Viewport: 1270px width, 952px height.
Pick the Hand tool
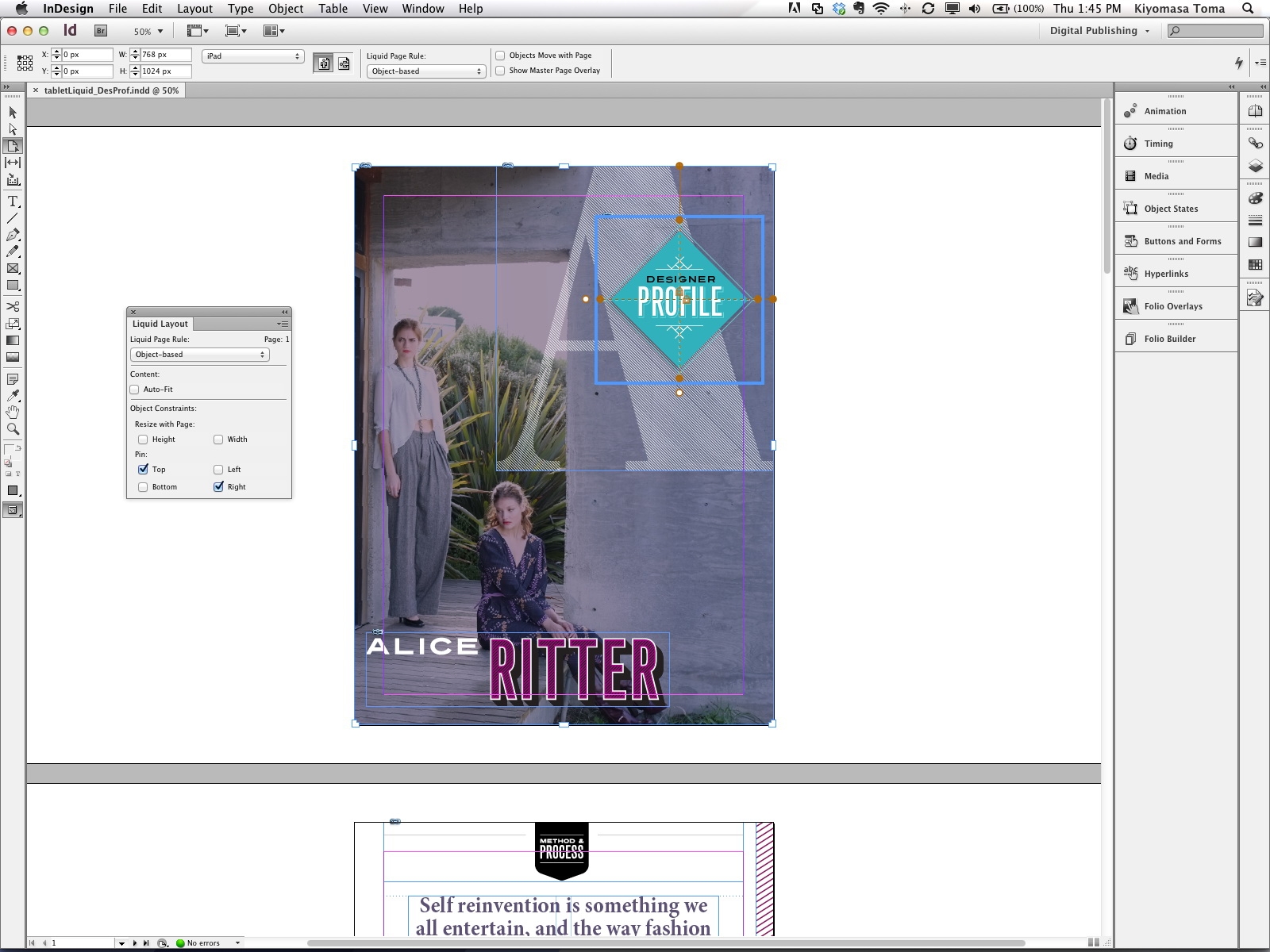tap(13, 413)
